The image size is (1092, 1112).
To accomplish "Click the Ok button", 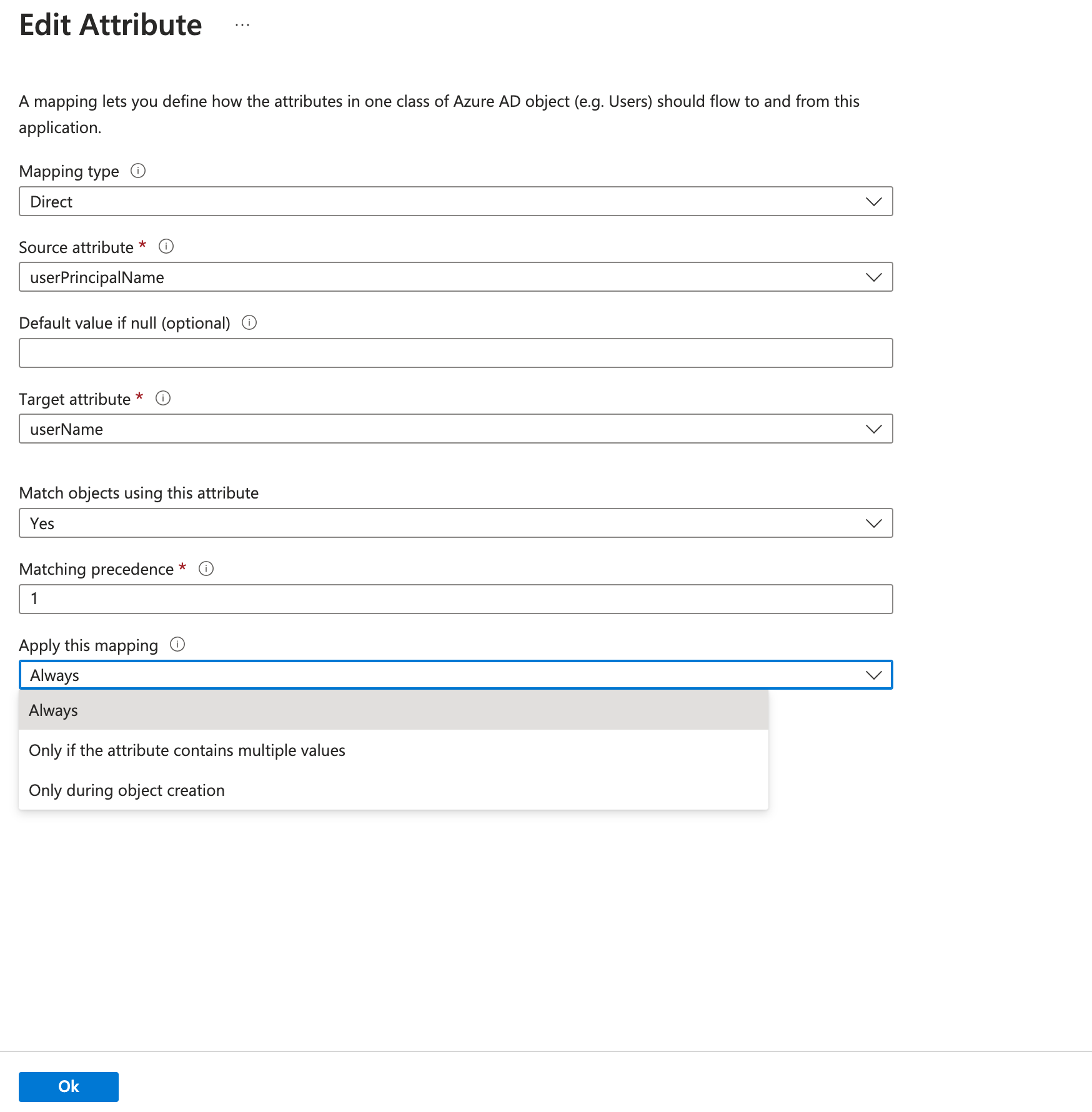I will tap(69, 1086).
